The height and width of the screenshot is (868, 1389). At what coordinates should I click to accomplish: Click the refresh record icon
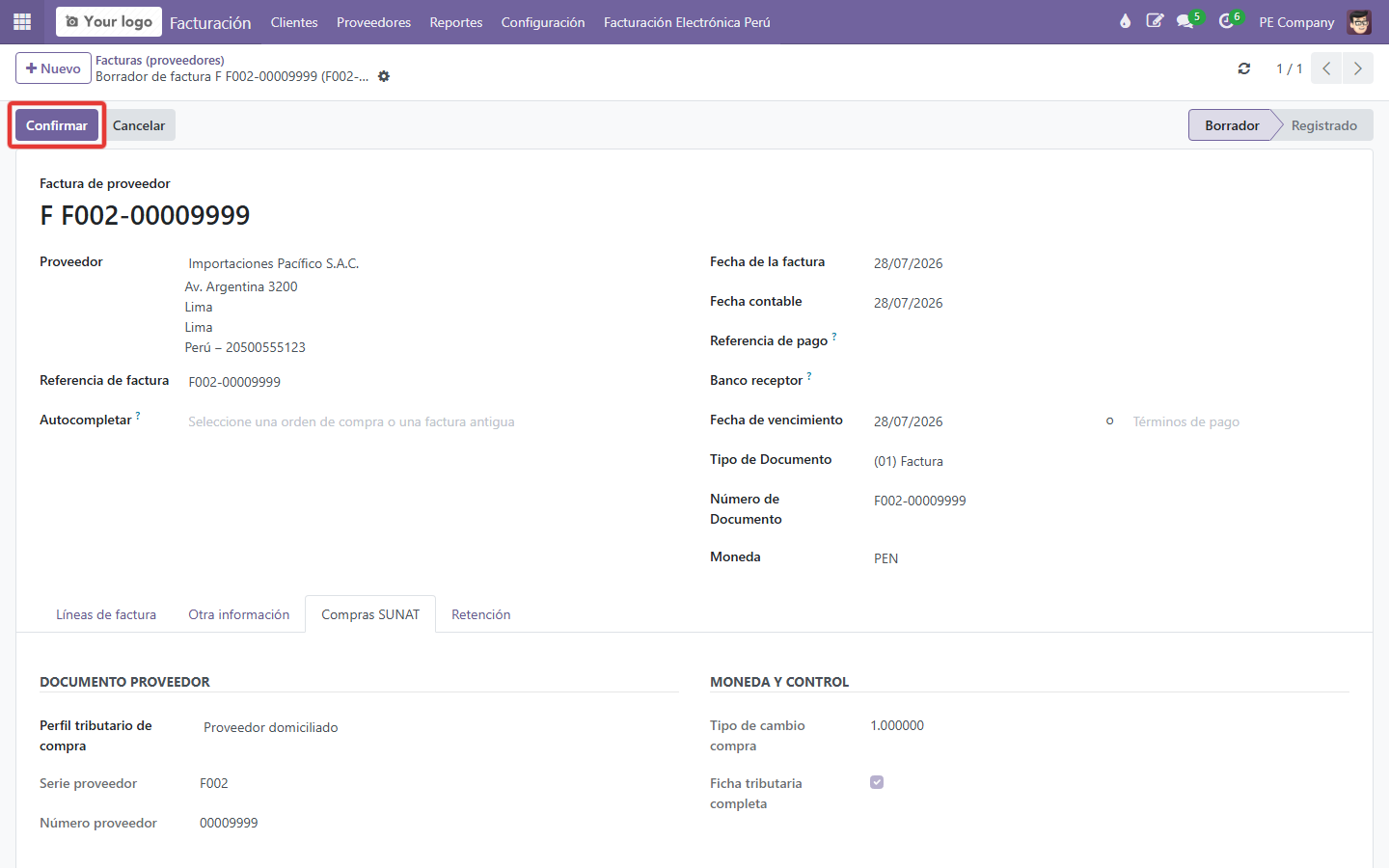coord(1244,68)
